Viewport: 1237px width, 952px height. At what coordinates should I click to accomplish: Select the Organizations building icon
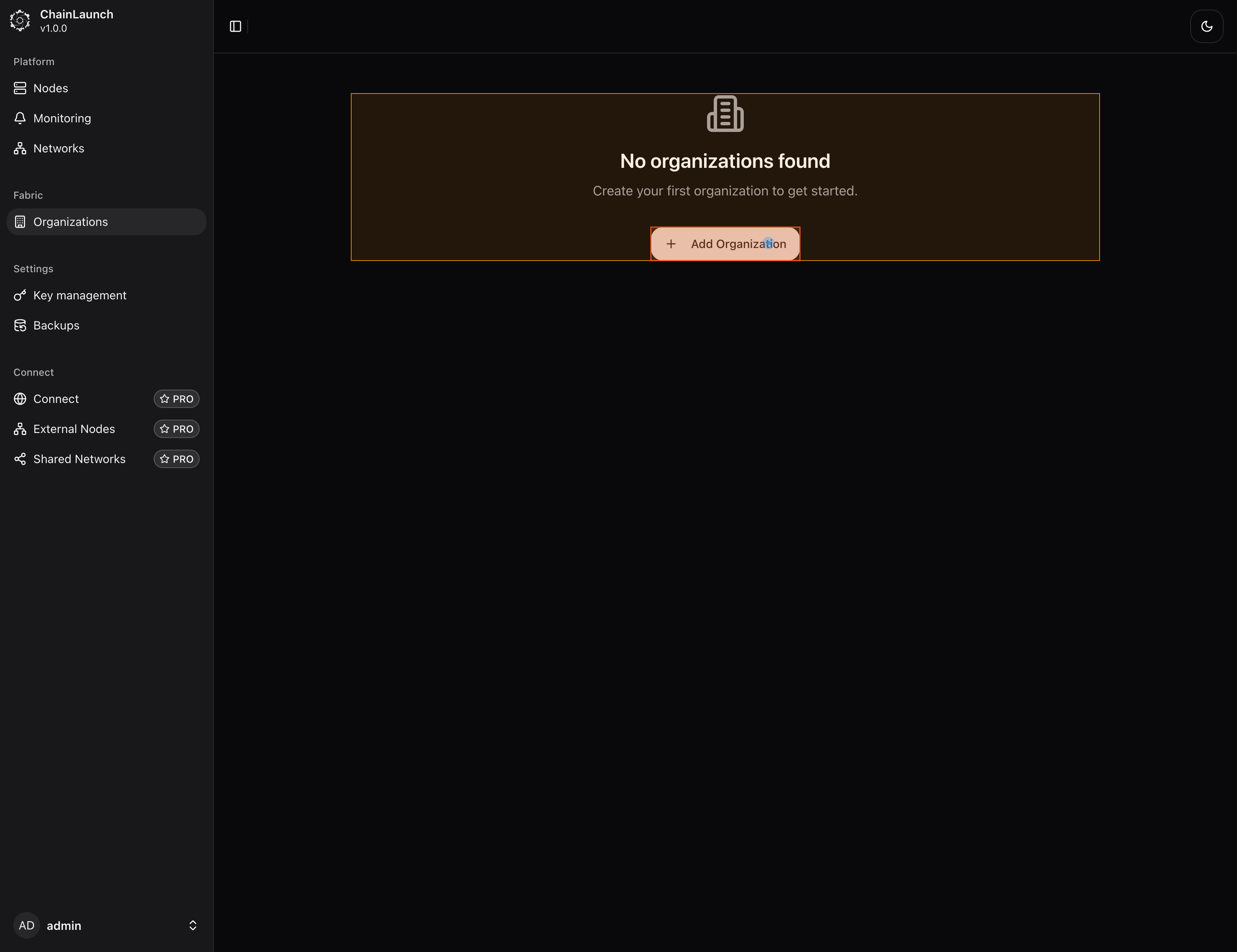click(x=20, y=221)
